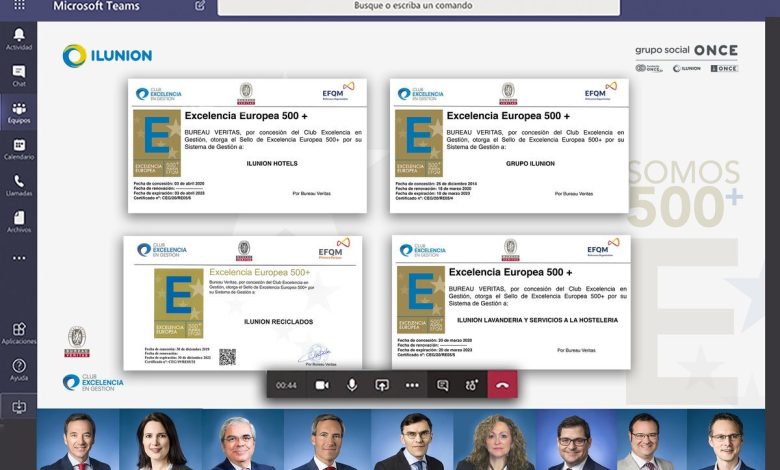The image size is (780, 470).
Task: Open the Chat section in sidebar
Action: pyautogui.click(x=19, y=76)
